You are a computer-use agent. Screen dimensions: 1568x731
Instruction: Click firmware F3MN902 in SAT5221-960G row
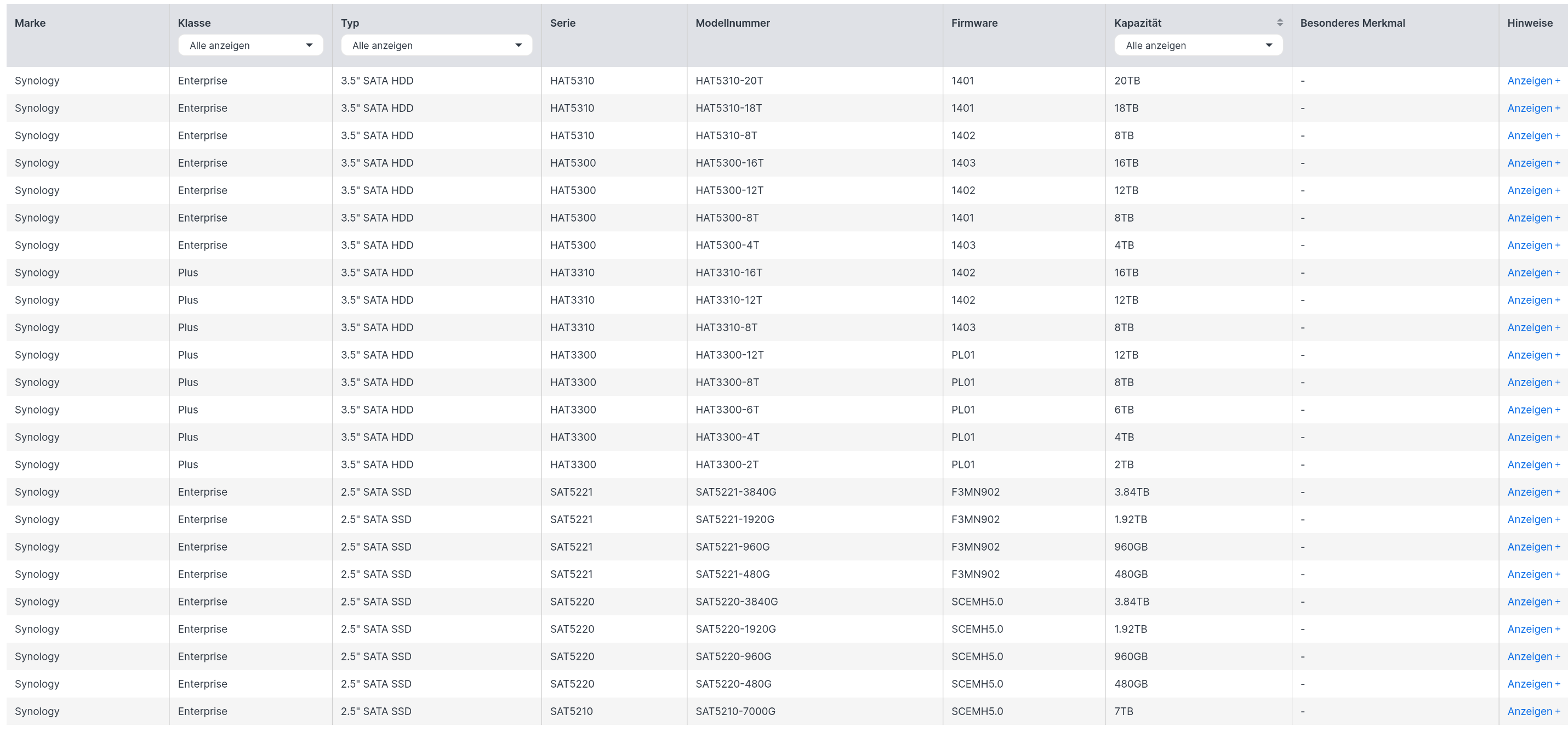[x=975, y=546]
